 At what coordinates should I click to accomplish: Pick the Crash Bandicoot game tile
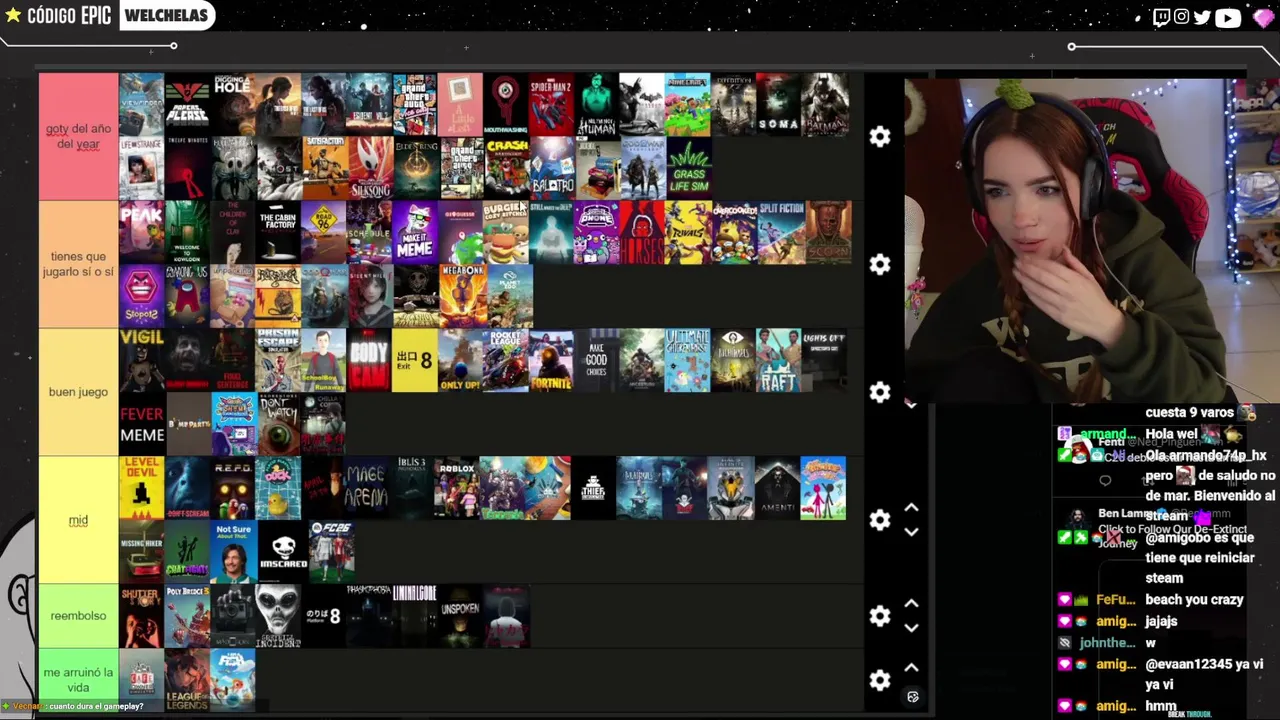tap(506, 168)
